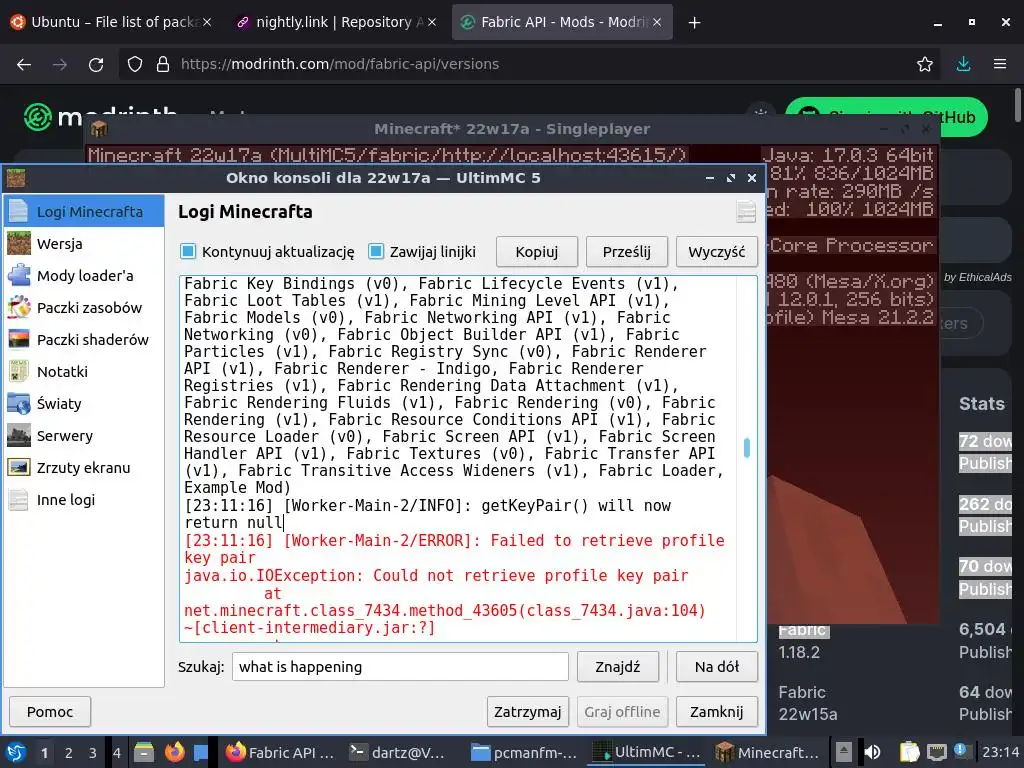The height and width of the screenshot is (768, 1024).
Task: Click the Prześlij button
Action: pos(626,251)
